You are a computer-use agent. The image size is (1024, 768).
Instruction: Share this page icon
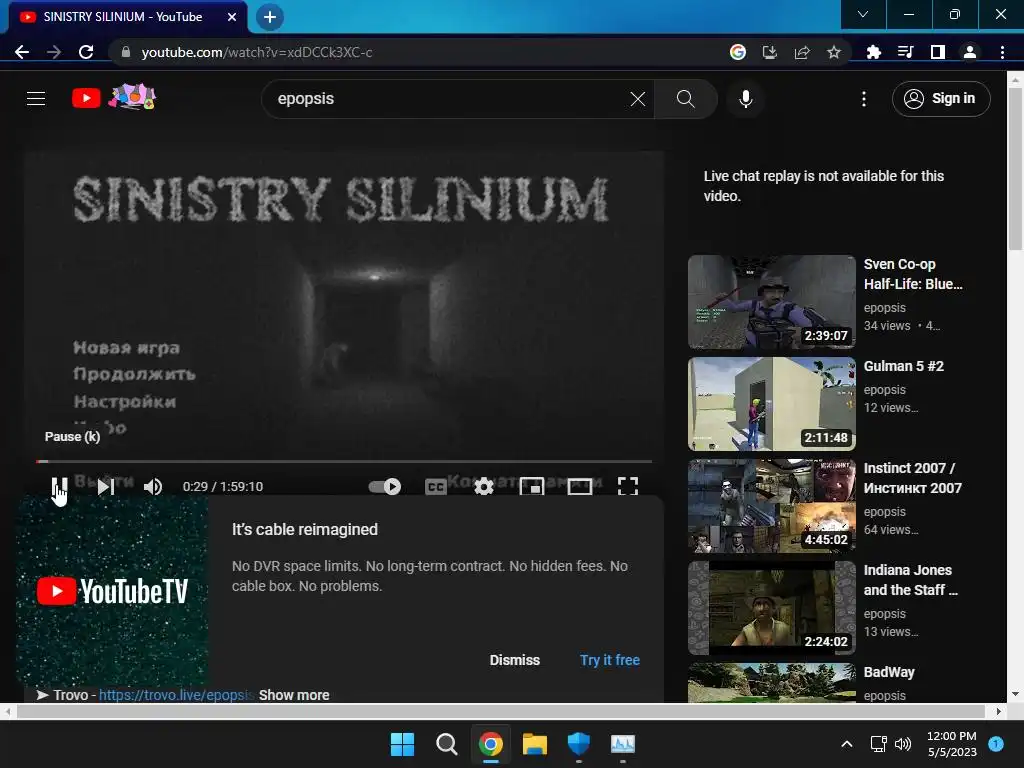coord(802,52)
